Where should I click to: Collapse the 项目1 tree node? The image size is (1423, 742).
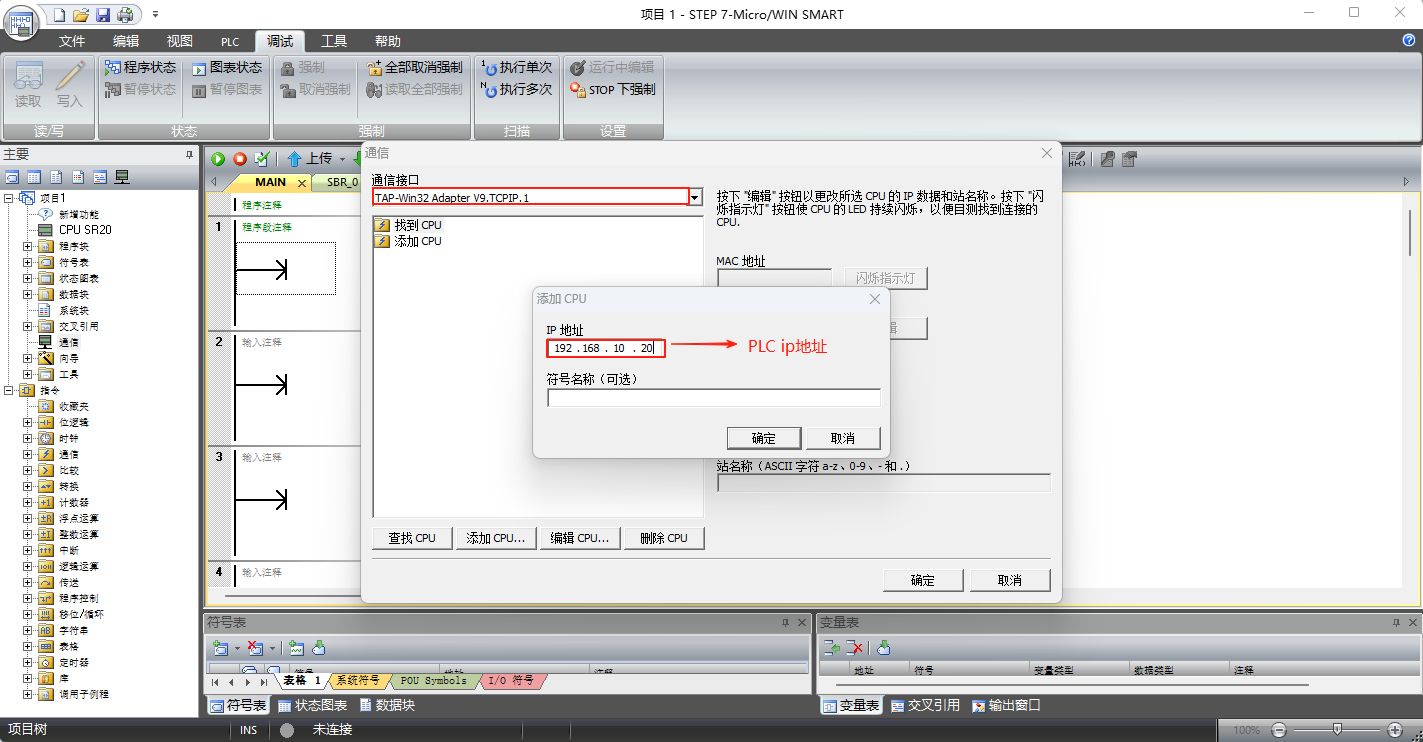pos(9,198)
